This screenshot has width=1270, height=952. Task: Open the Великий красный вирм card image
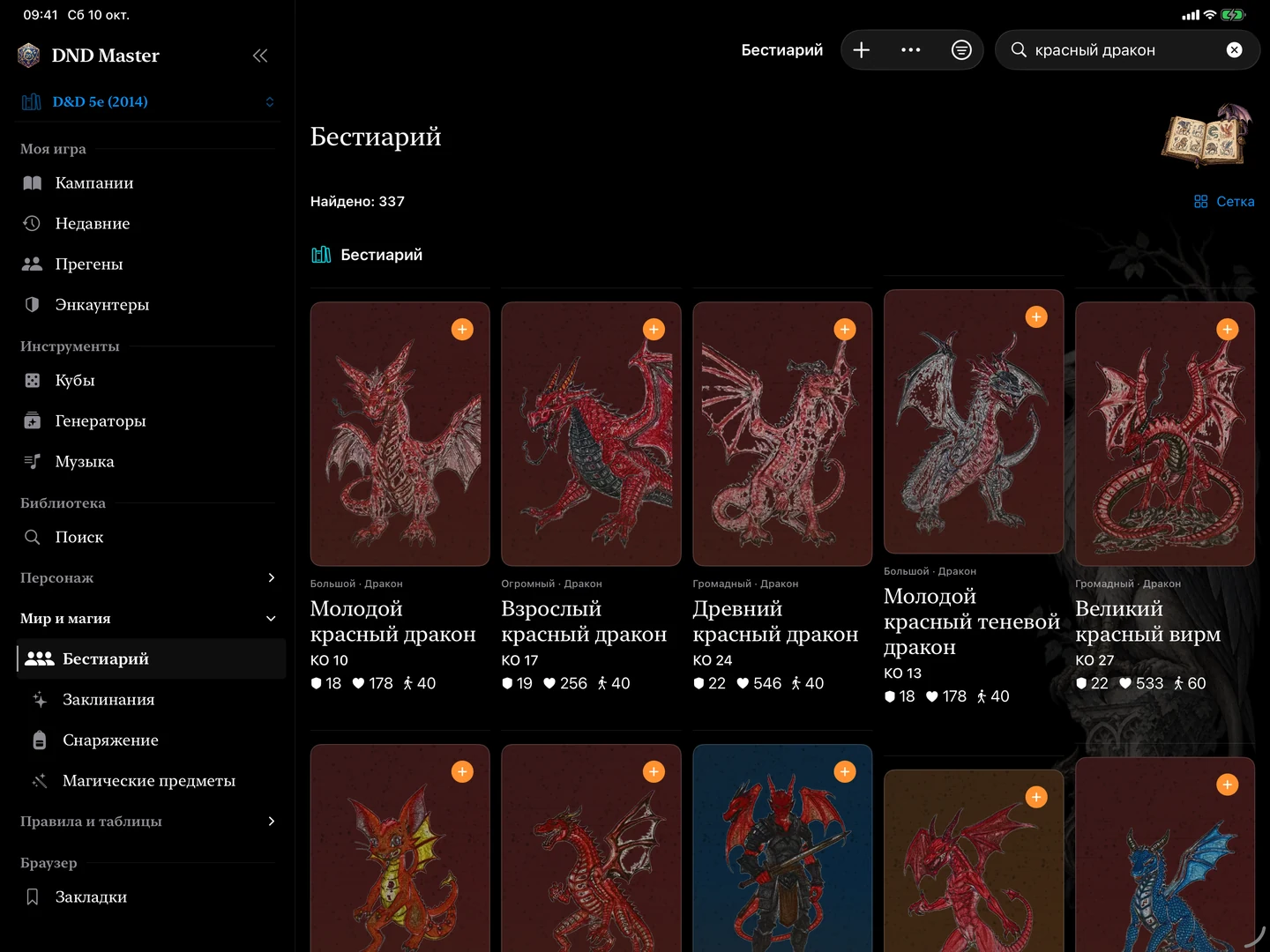[x=1165, y=434]
